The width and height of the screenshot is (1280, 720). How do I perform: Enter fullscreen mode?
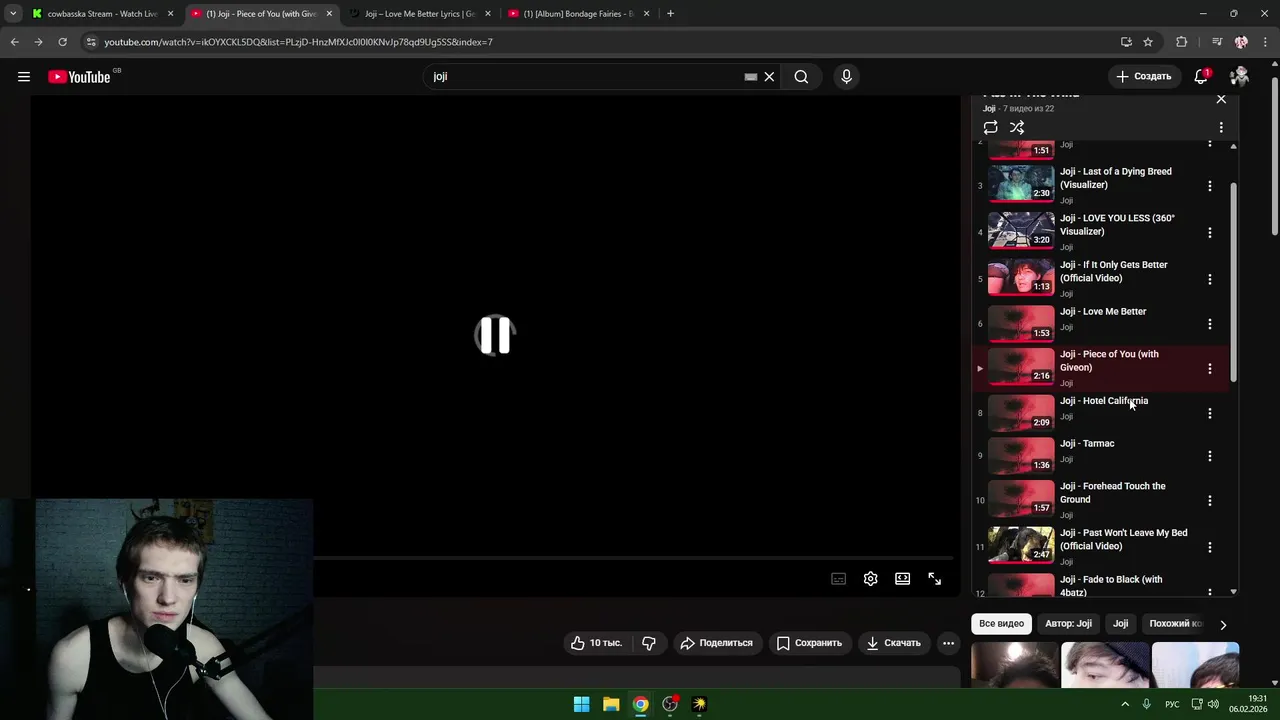click(935, 579)
